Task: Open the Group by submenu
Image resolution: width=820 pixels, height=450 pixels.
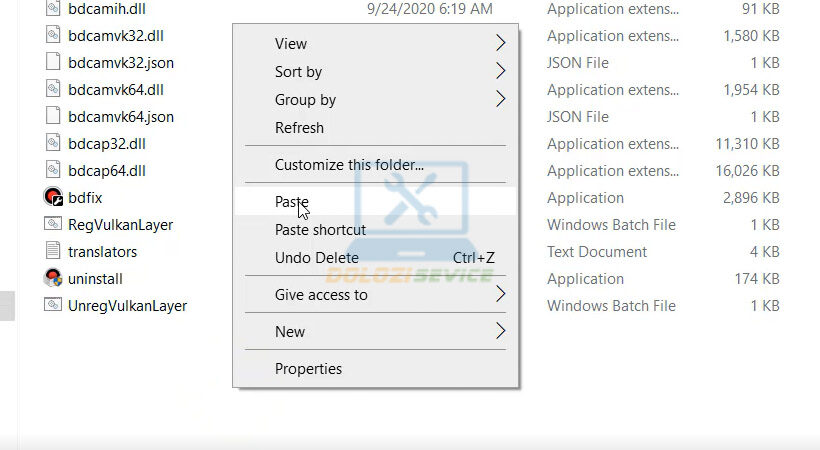Action: click(500, 100)
